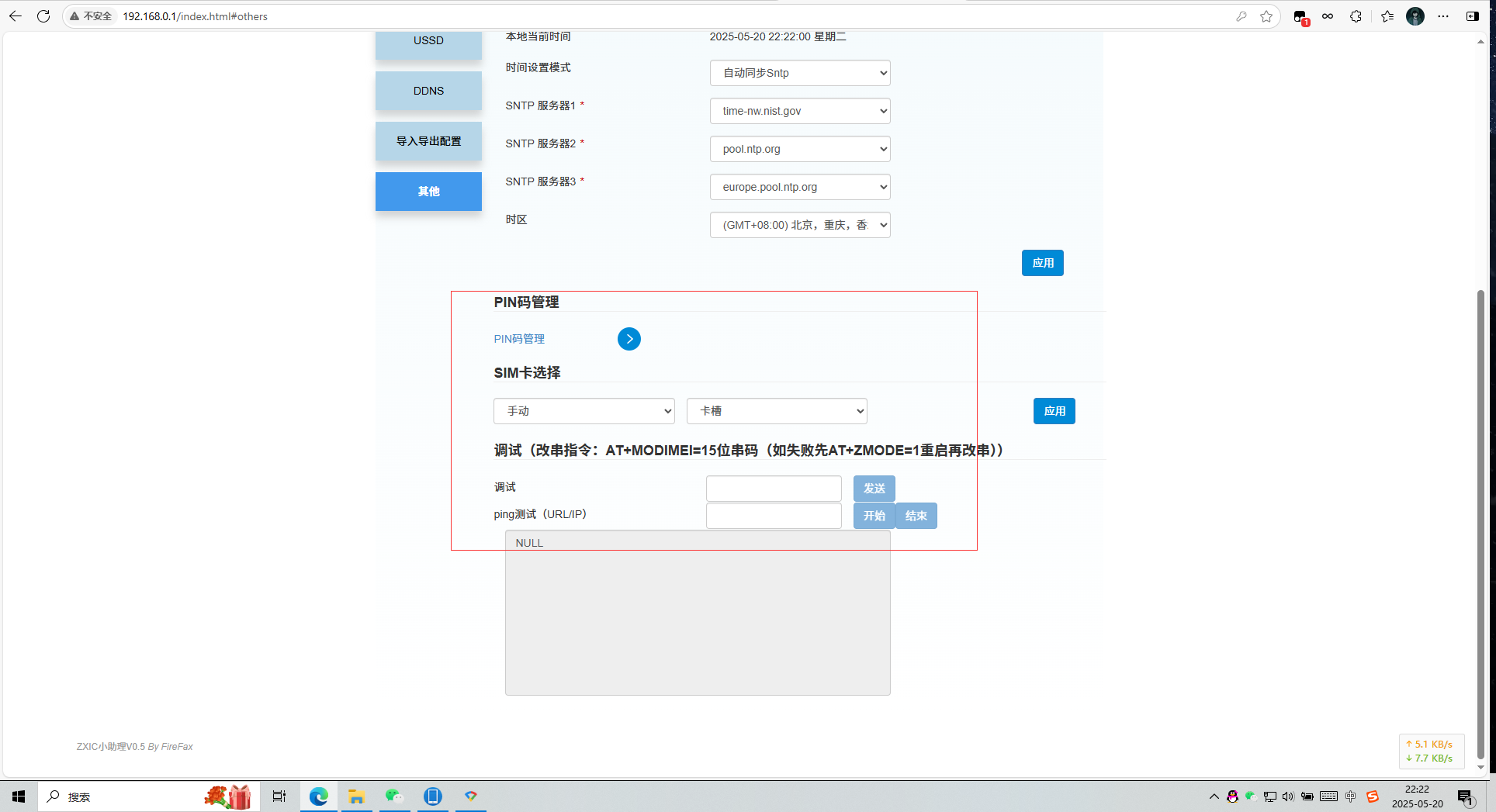Screen dimensions: 1496x812
Task: Expand the 时间设置模式 dropdown
Action: pos(799,73)
